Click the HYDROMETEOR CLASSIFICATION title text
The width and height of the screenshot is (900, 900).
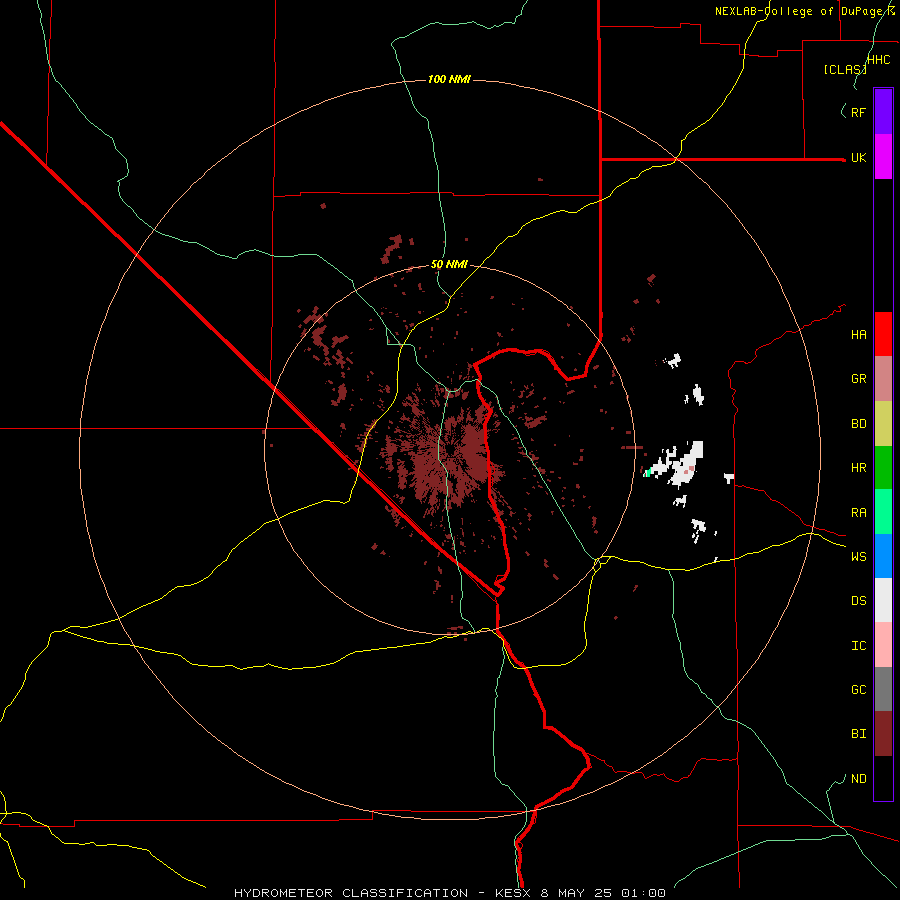(x=351, y=893)
